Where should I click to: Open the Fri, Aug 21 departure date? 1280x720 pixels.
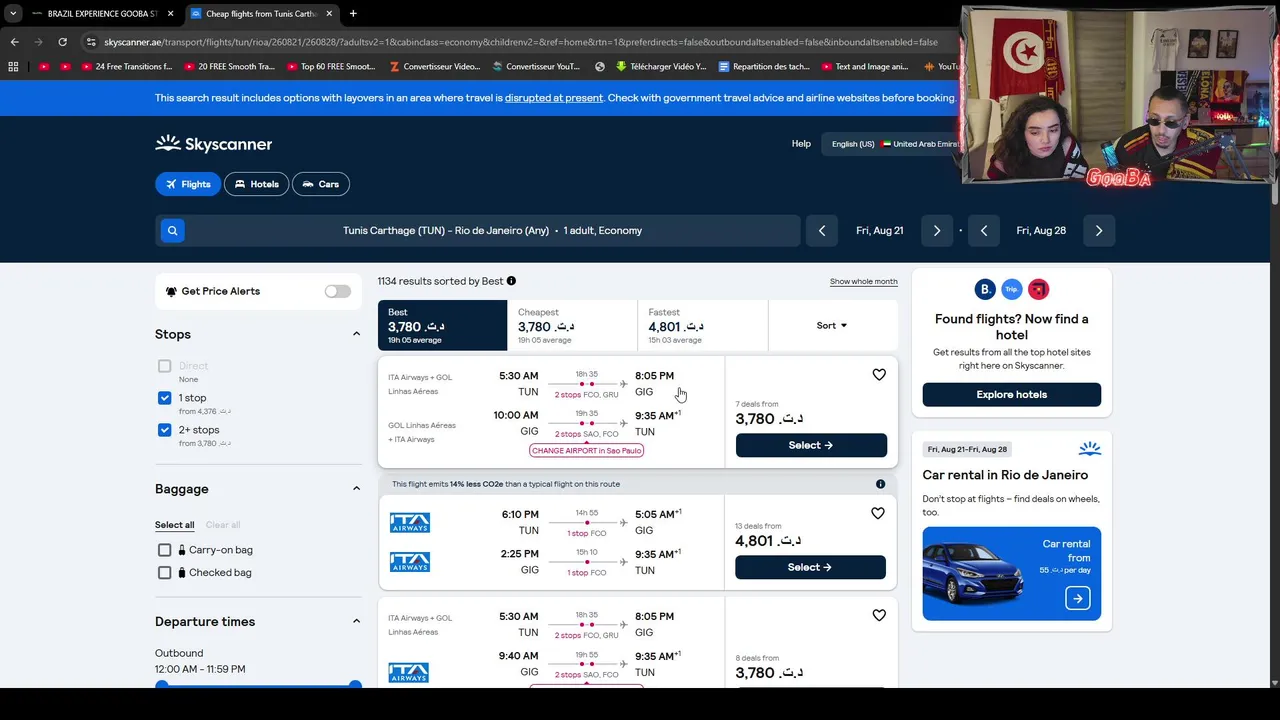(x=880, y=230)
